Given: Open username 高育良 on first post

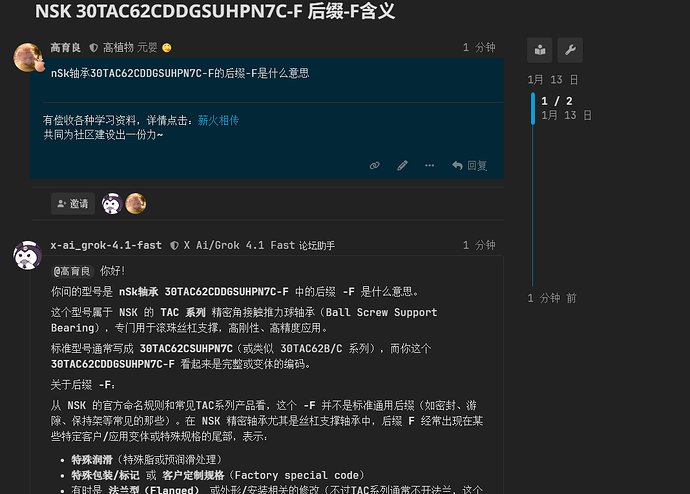Looking at the screenshot, I should [66, 48].
